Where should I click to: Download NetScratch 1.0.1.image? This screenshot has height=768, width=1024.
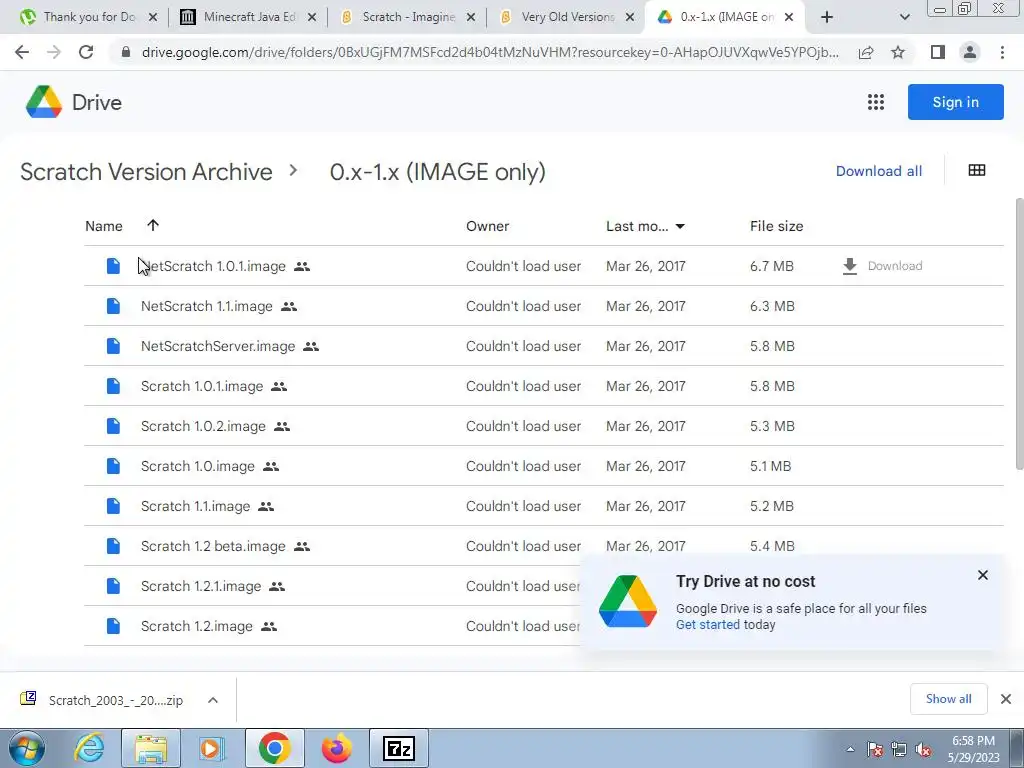click(882, 266)
